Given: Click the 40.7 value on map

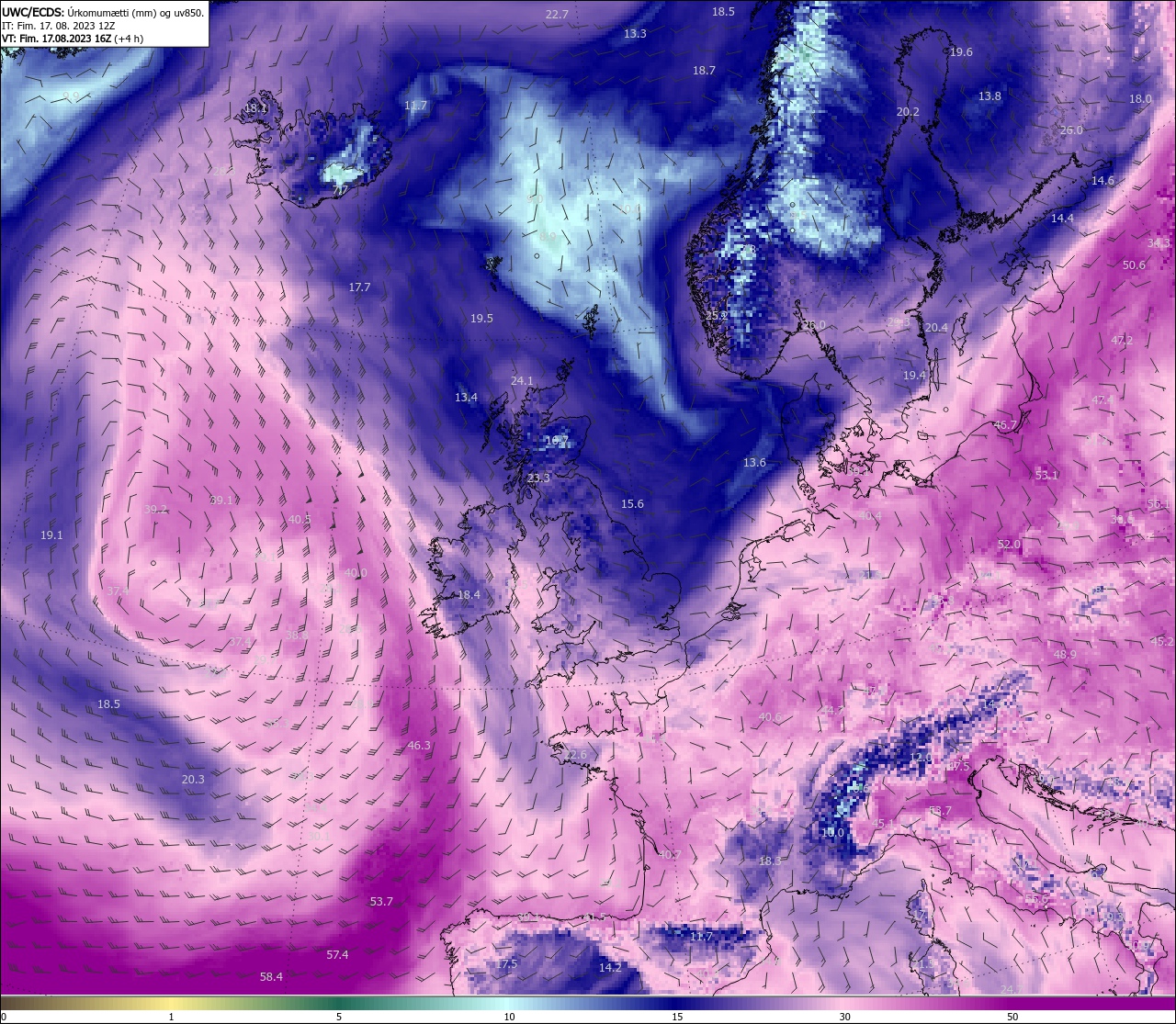Looking at the screenshot, I should click(669, 855).
